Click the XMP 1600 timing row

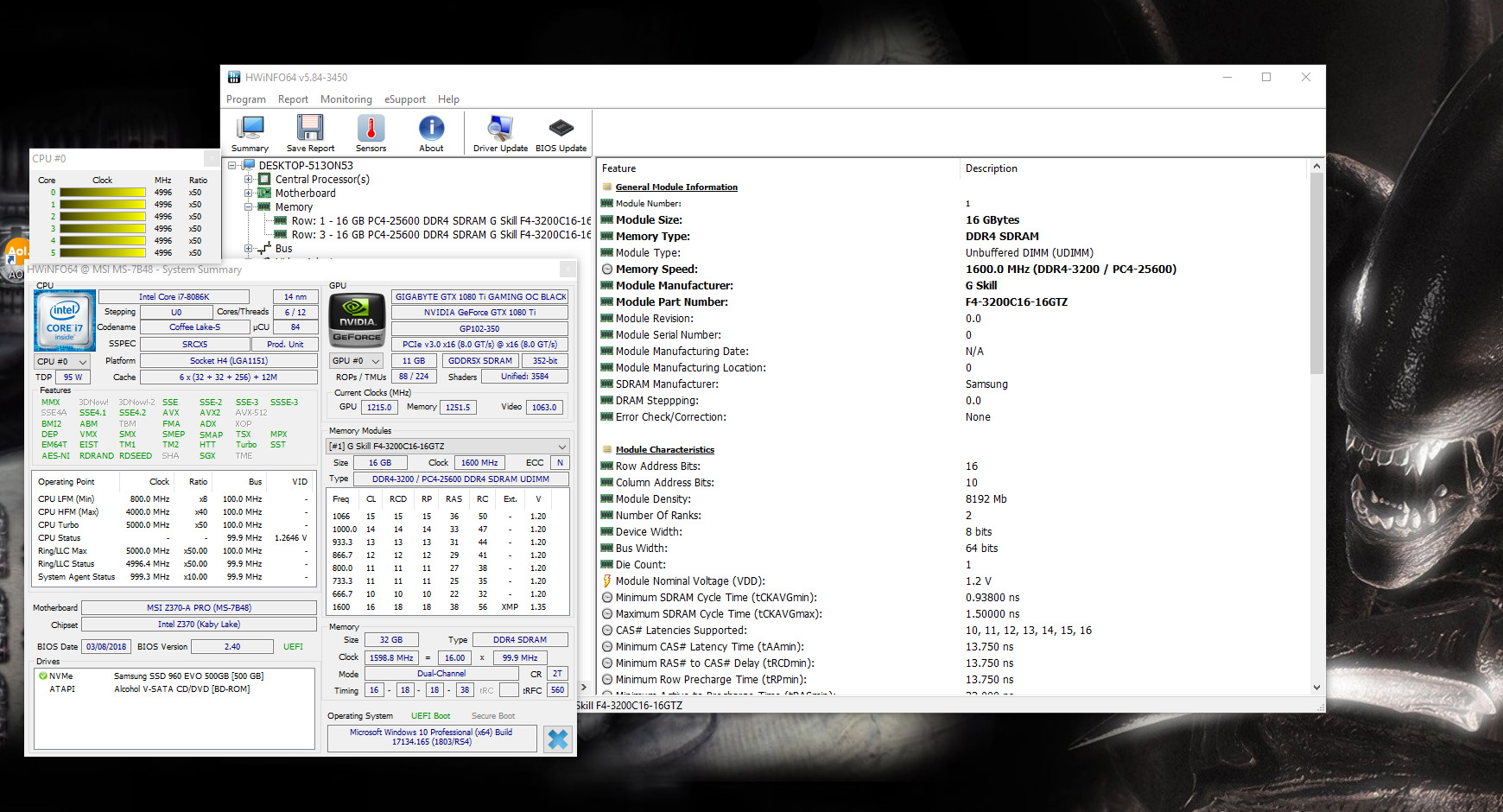(447, 607)
